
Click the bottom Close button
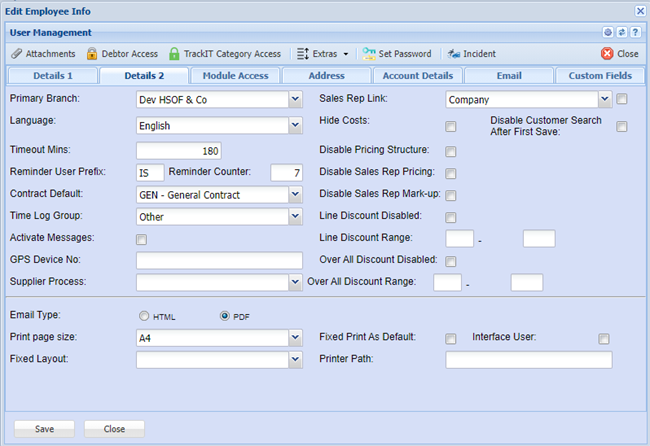click(114, 428)
